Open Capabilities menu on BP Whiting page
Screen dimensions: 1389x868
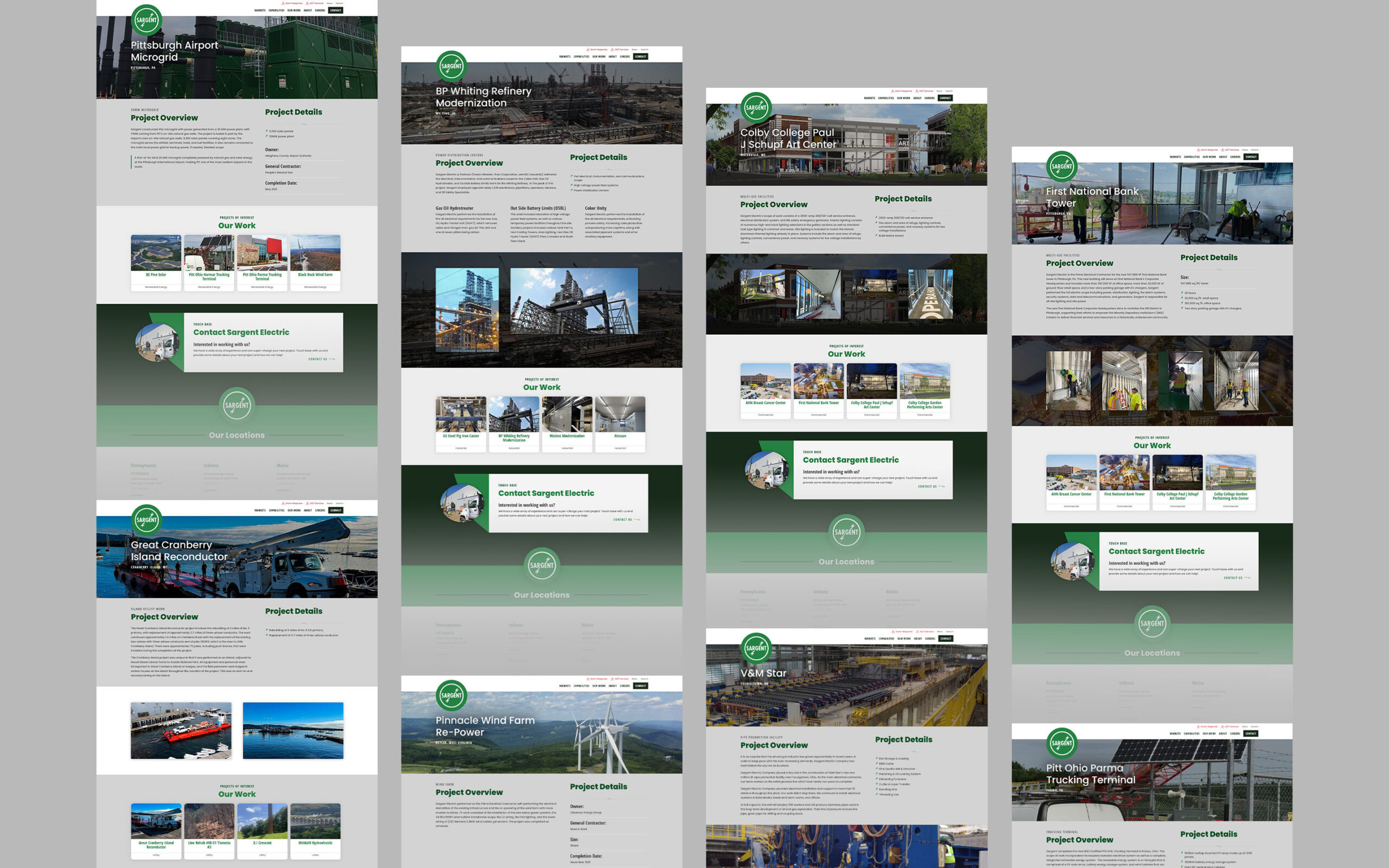582,57
